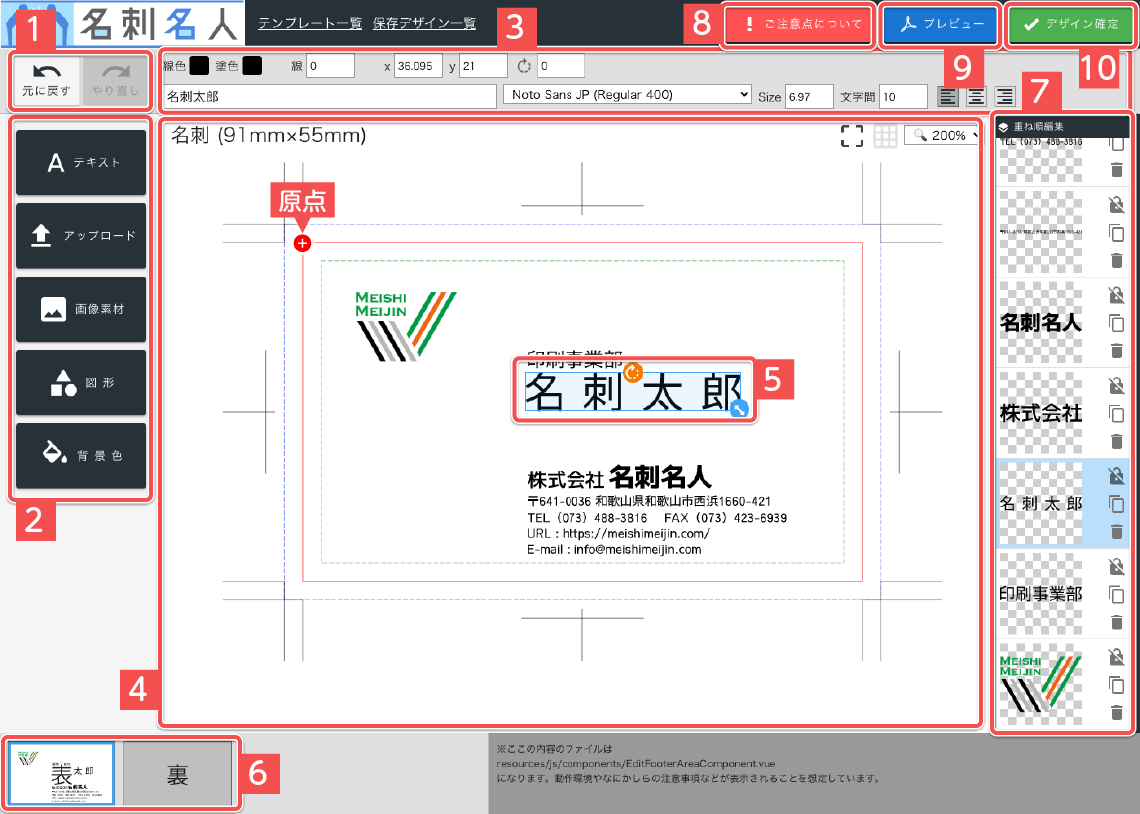Click the 線 line width field
This screenshot has width=1140, height=814.
[330, 66]
